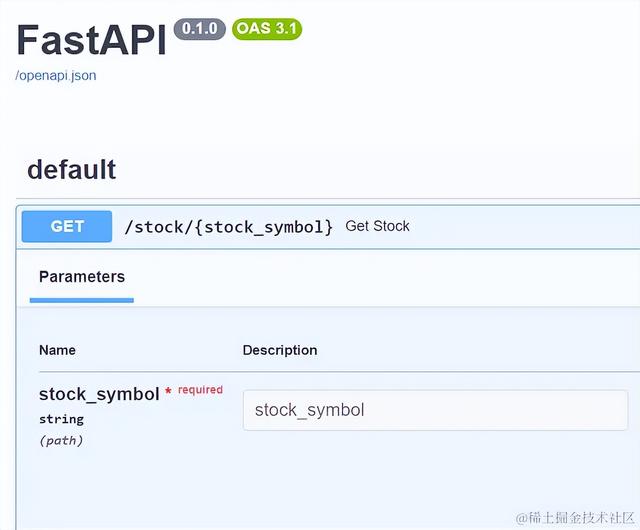
Task: Click the bold stock_symbol parameter name
Action: [99, 394]
